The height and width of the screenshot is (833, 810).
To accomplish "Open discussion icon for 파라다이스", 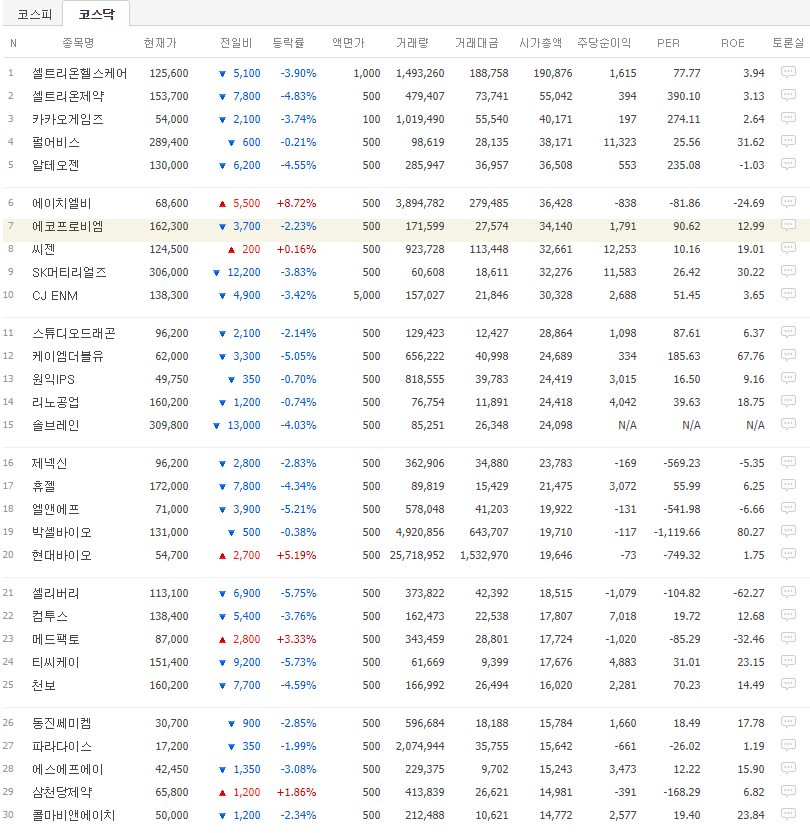I will tap(788, 745).
